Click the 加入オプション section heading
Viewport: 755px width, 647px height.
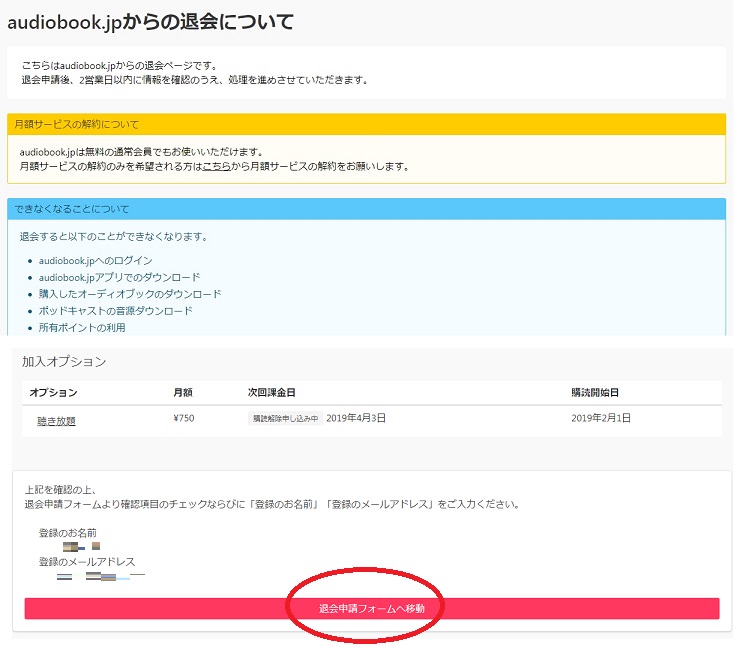tap(64, 362)
